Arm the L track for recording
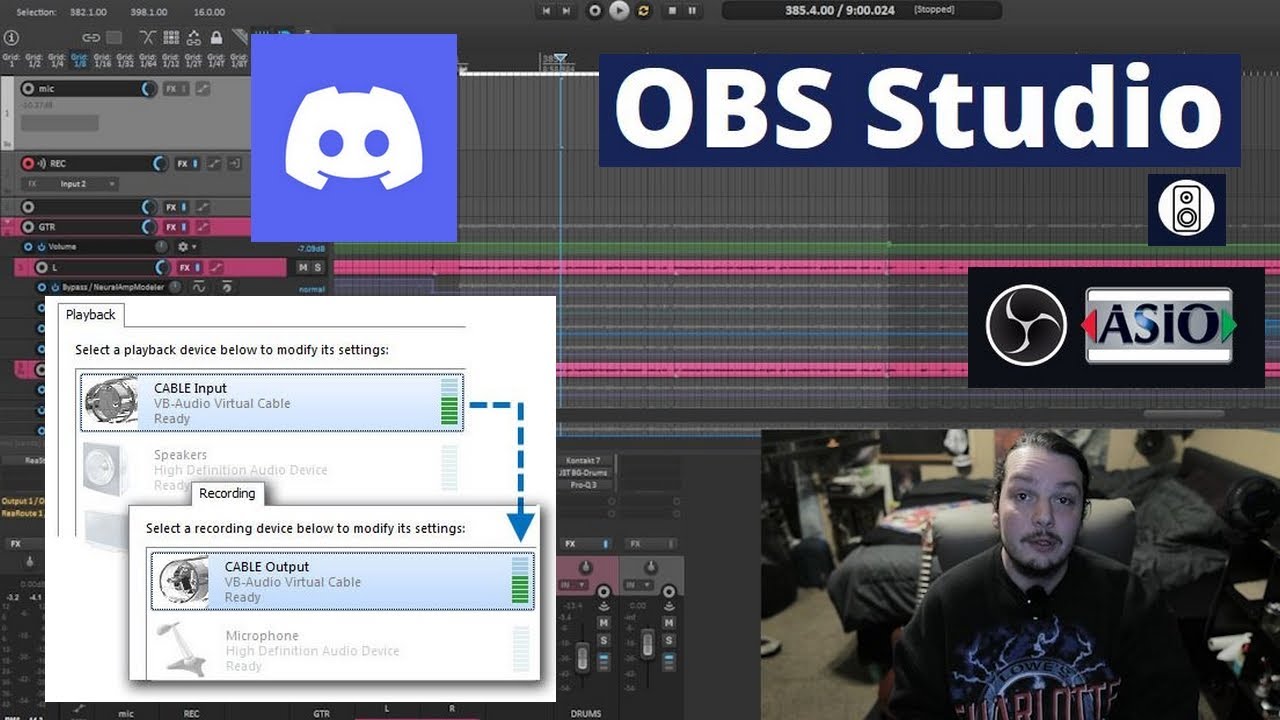The width and height of the screenshot is (1280, 720). point(40,268)
